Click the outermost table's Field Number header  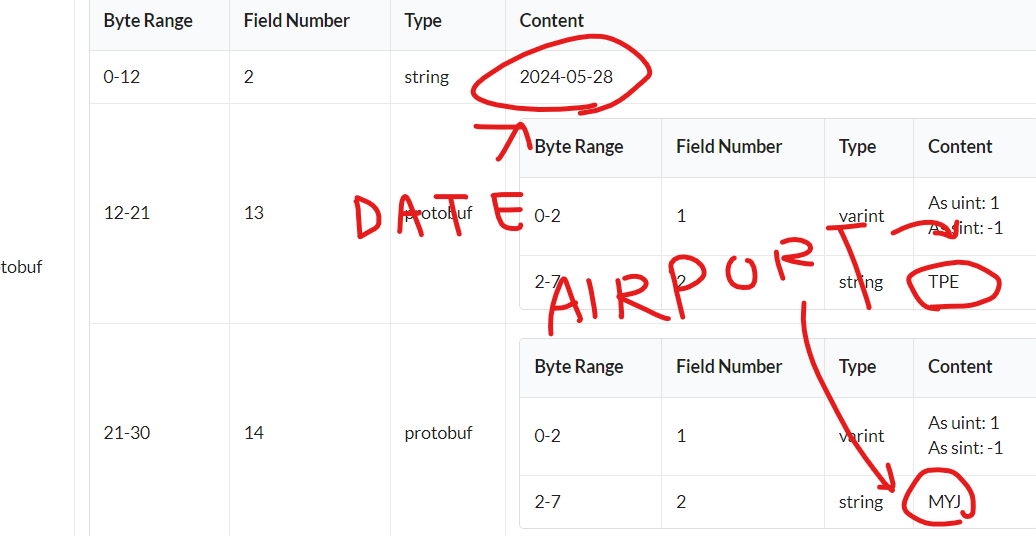click(297, 20)
